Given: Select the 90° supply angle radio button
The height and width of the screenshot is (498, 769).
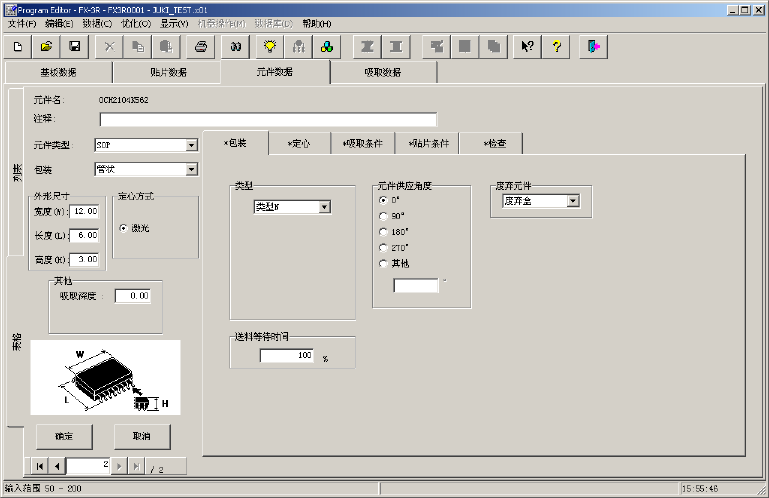Looking at the screenshot, I should coord(383,216).
